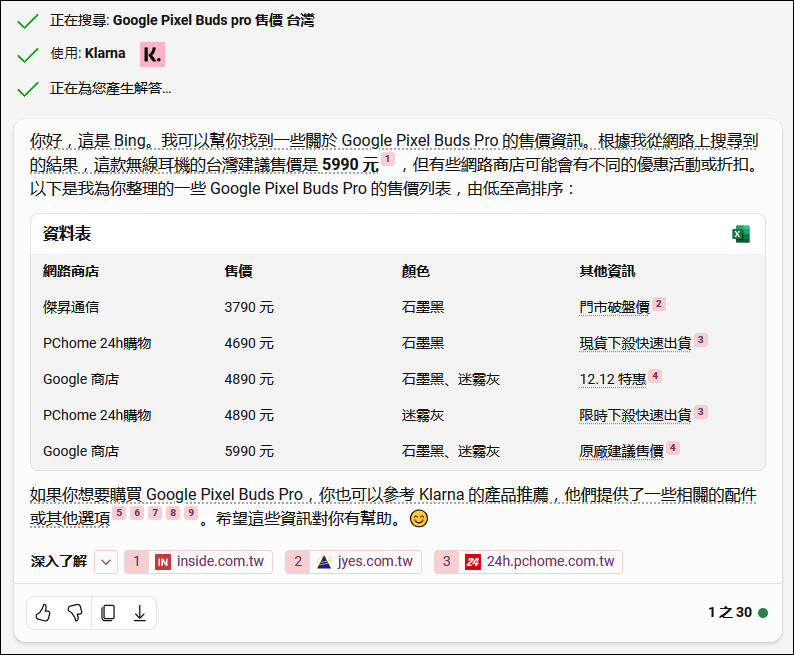The width and height of the screenshot is (794, 655).
Task: Click the 網路商店 column header
Action: pyautogui.click(x=71, y=271)
